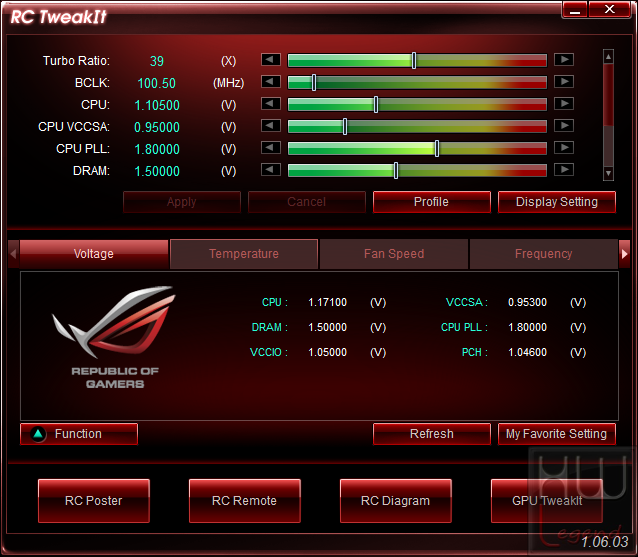Click the Apply button
Screen dimensions: 638x557
tap(181, 202)
